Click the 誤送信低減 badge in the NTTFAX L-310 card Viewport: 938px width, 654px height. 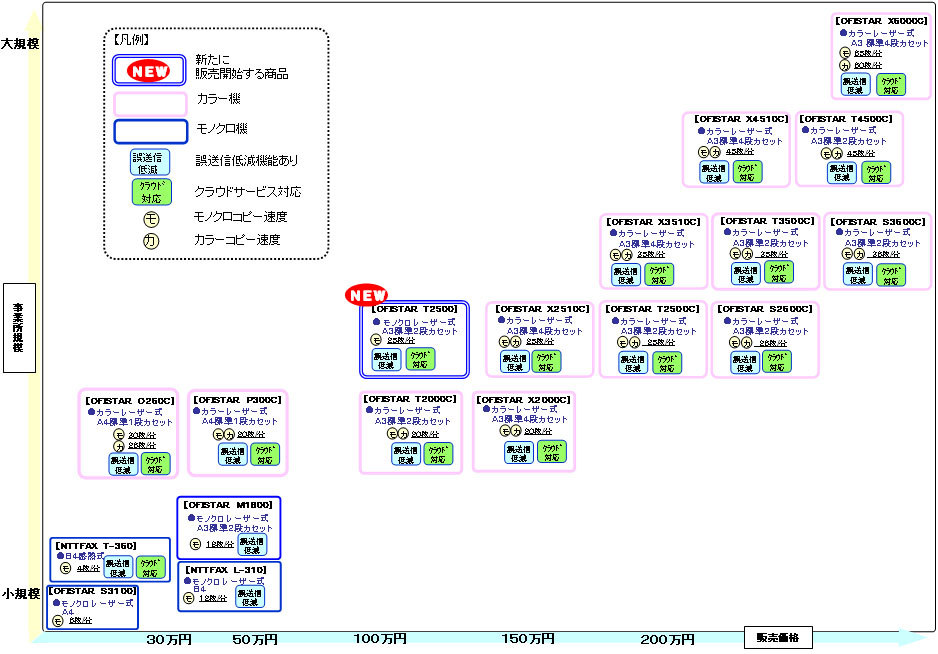(x=250, y=597)
